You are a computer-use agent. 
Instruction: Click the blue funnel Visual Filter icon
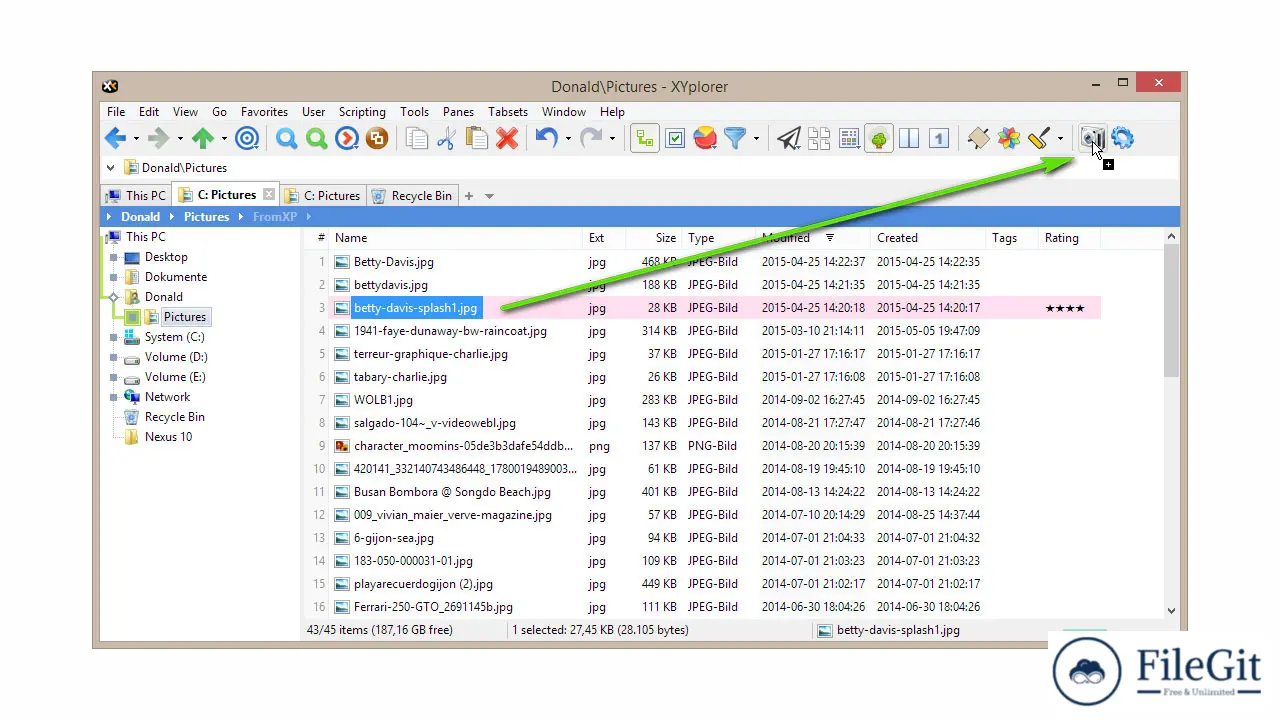(735, 139)
